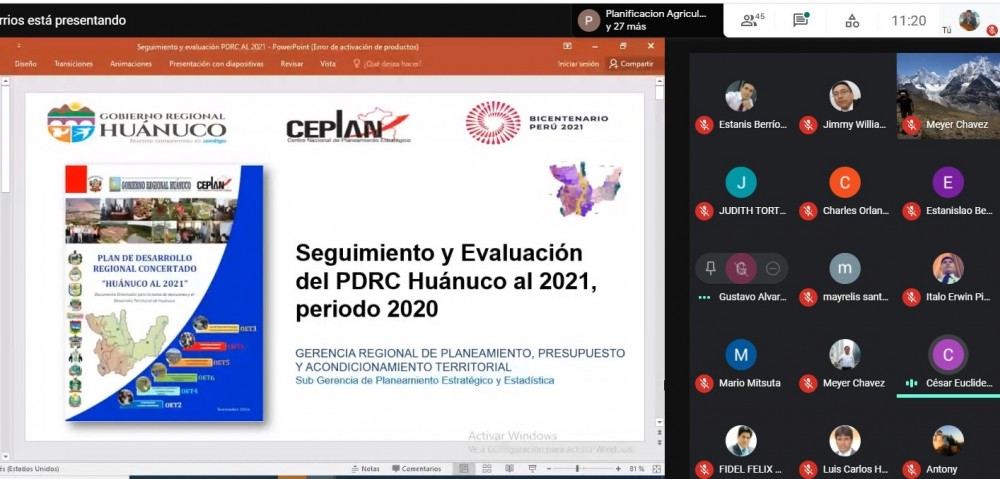Click Iniciar sesión in PowerPoint
This screenshot has width=1000, height=479.
(x=578, y=64)
